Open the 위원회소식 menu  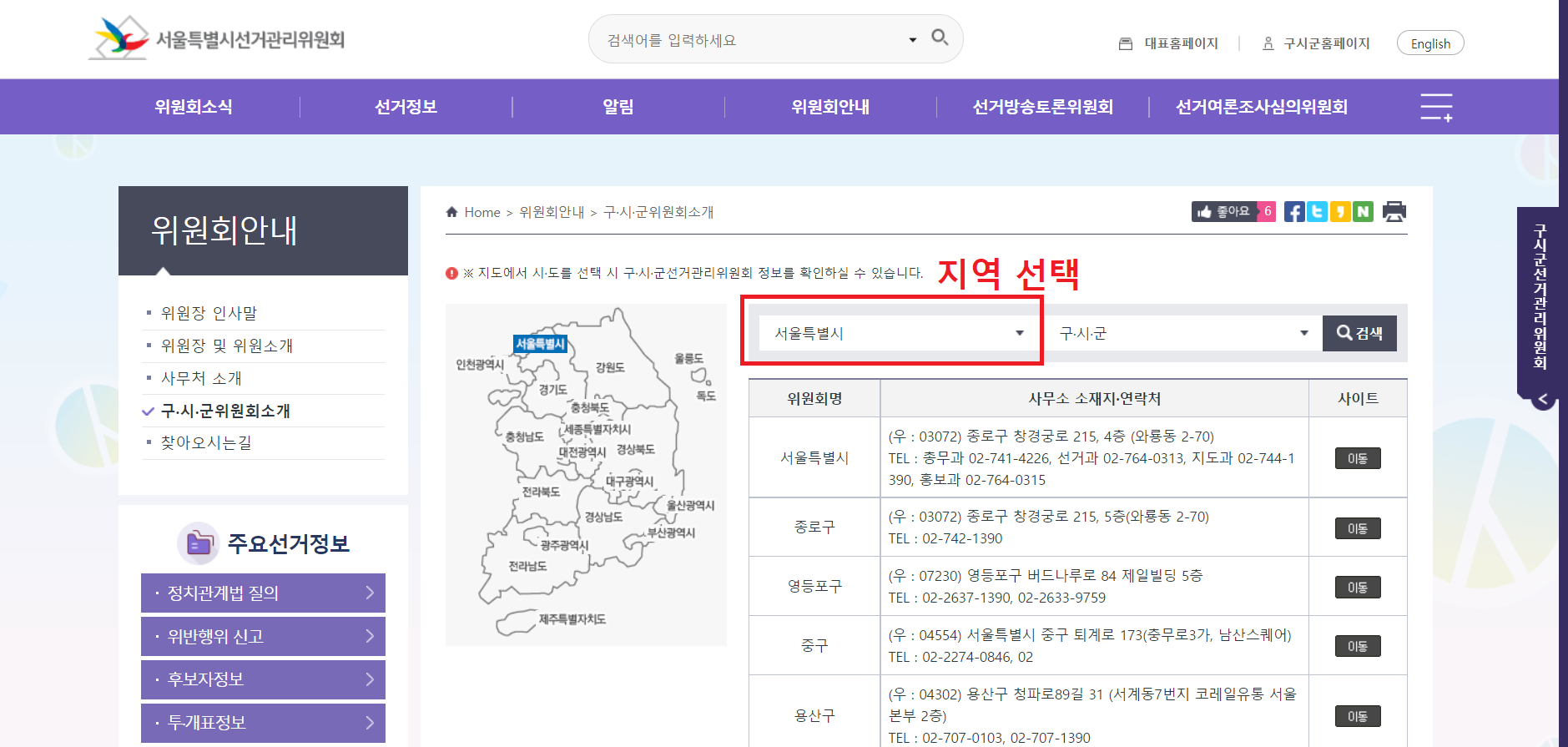click(194, 107)
